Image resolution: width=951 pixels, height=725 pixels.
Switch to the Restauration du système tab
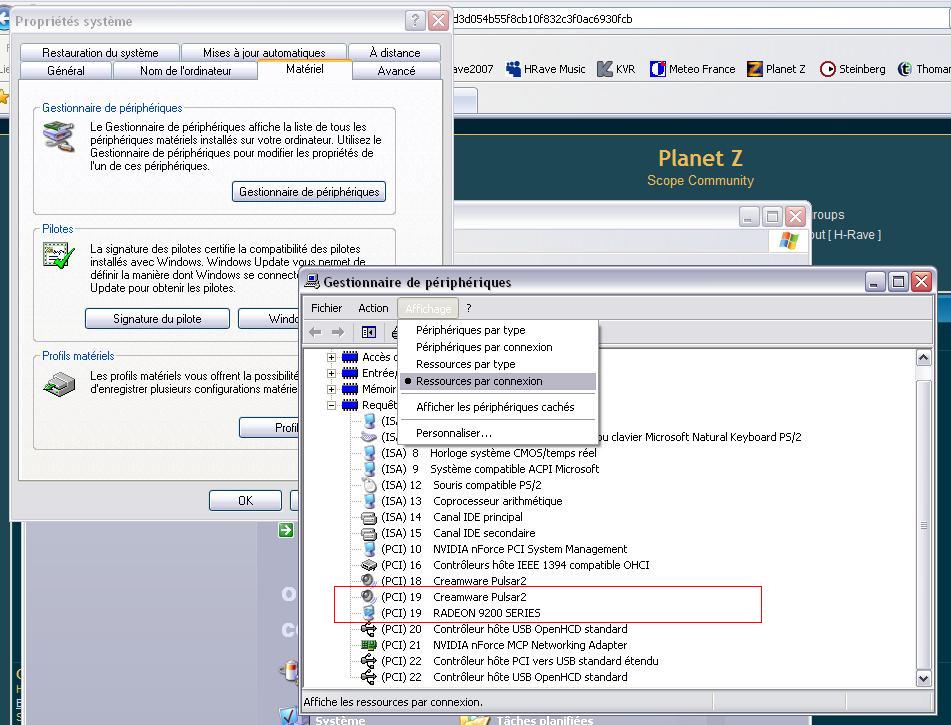tap(100, 53)
